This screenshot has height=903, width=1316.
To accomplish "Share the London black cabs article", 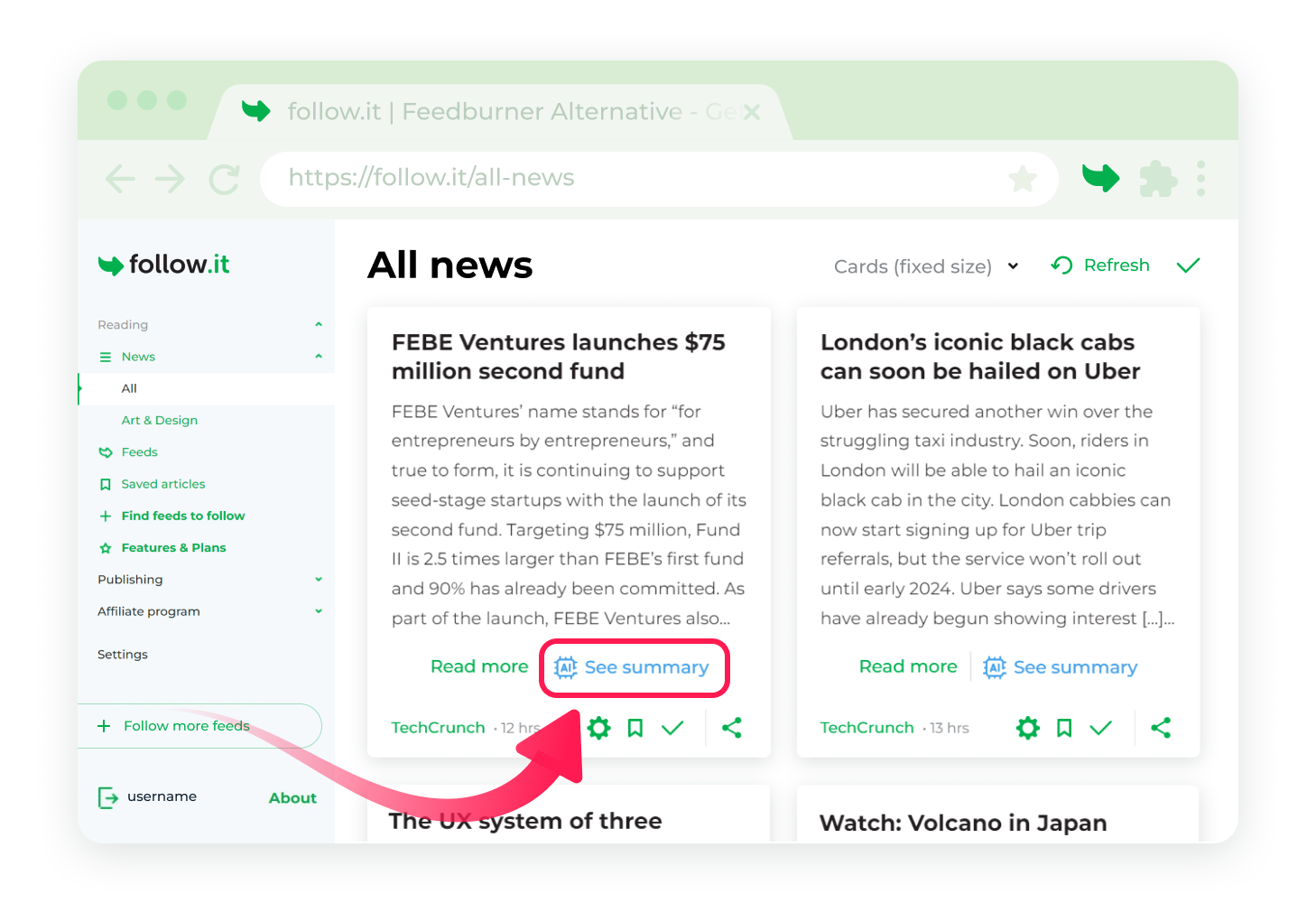I will coord(1161,728).
